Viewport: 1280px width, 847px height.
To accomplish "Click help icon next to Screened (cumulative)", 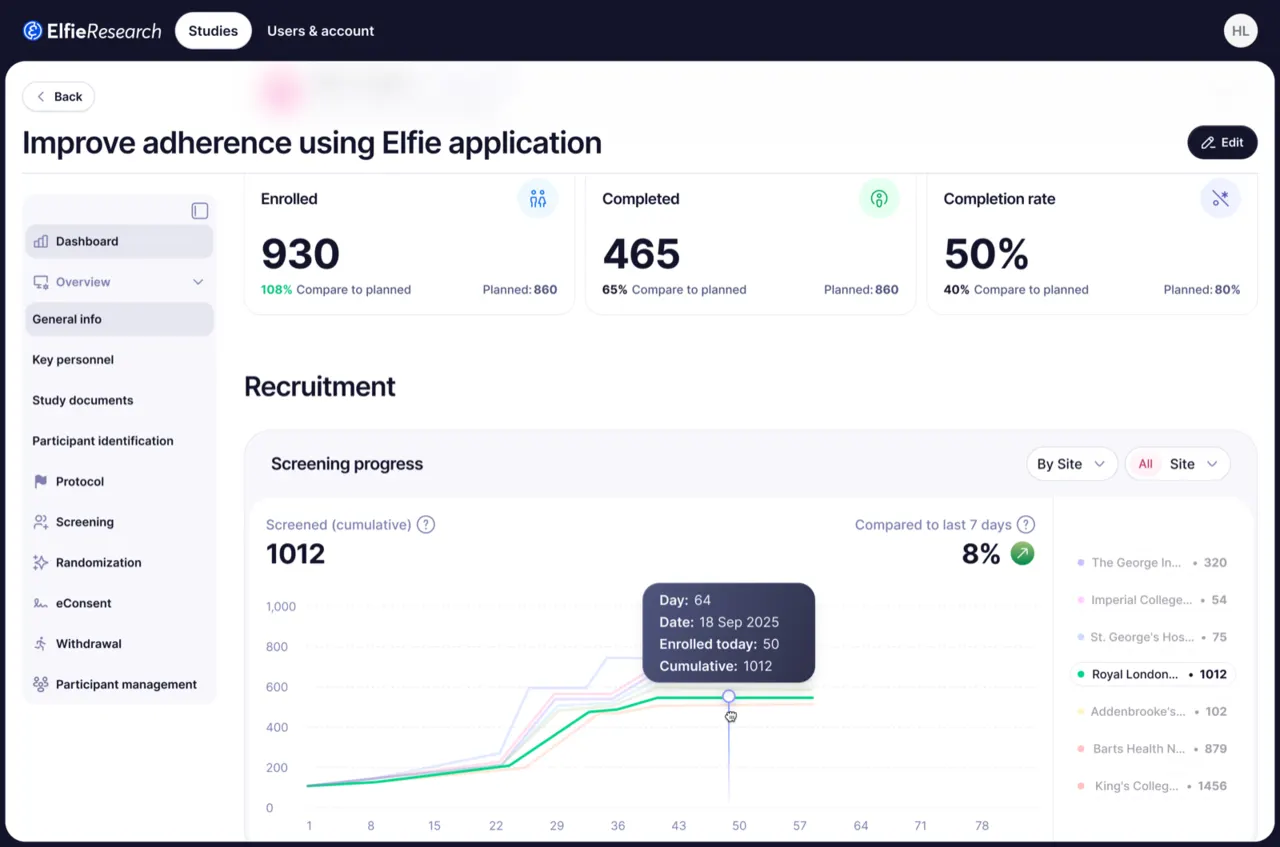I will (x=426, y=525).
